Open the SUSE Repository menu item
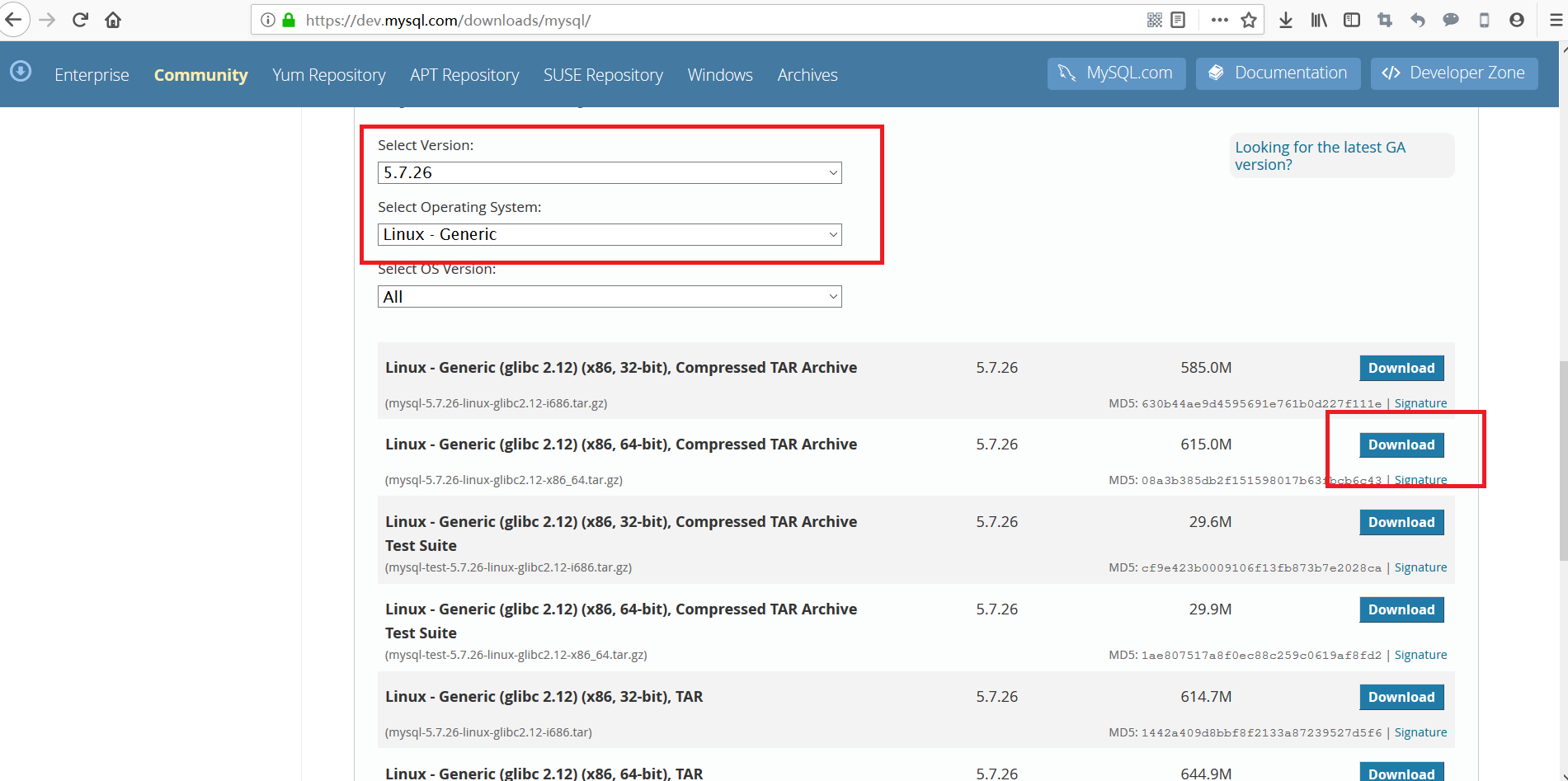This screenshot has width=1568, height=781. pyautogui.click(x=603, y=75)
